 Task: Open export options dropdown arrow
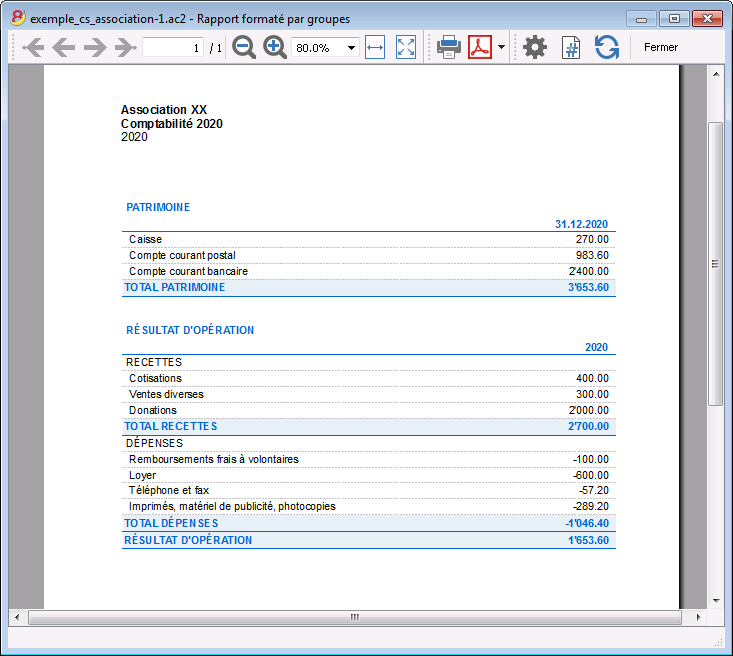pos(501,47)
